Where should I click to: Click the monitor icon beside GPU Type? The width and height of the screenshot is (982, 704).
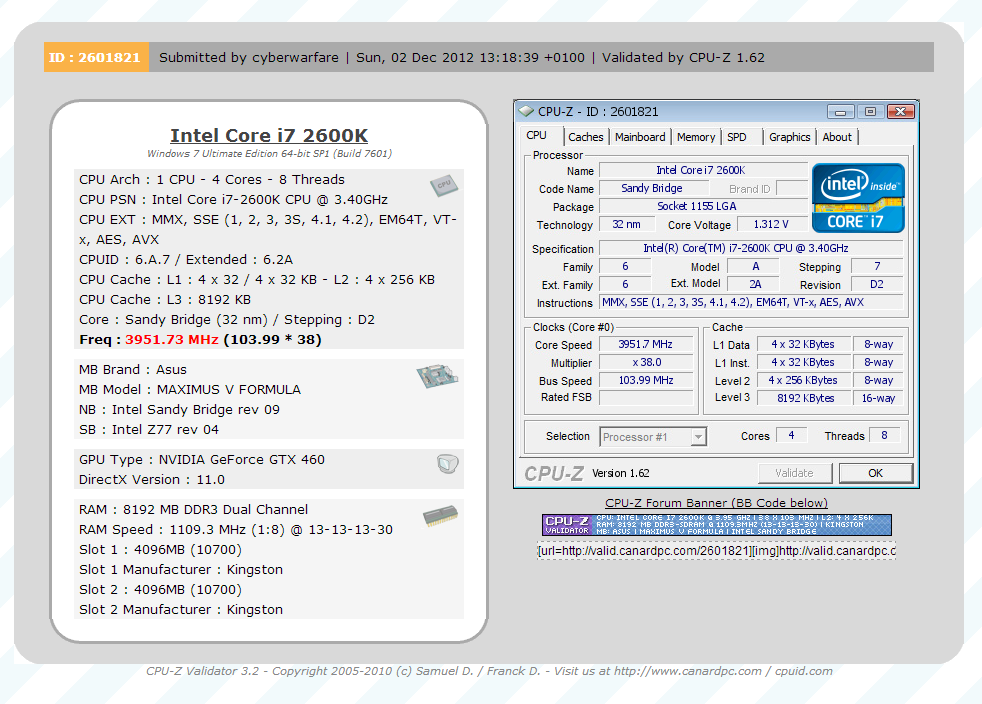pyautogui.click(x=448, y=463)
